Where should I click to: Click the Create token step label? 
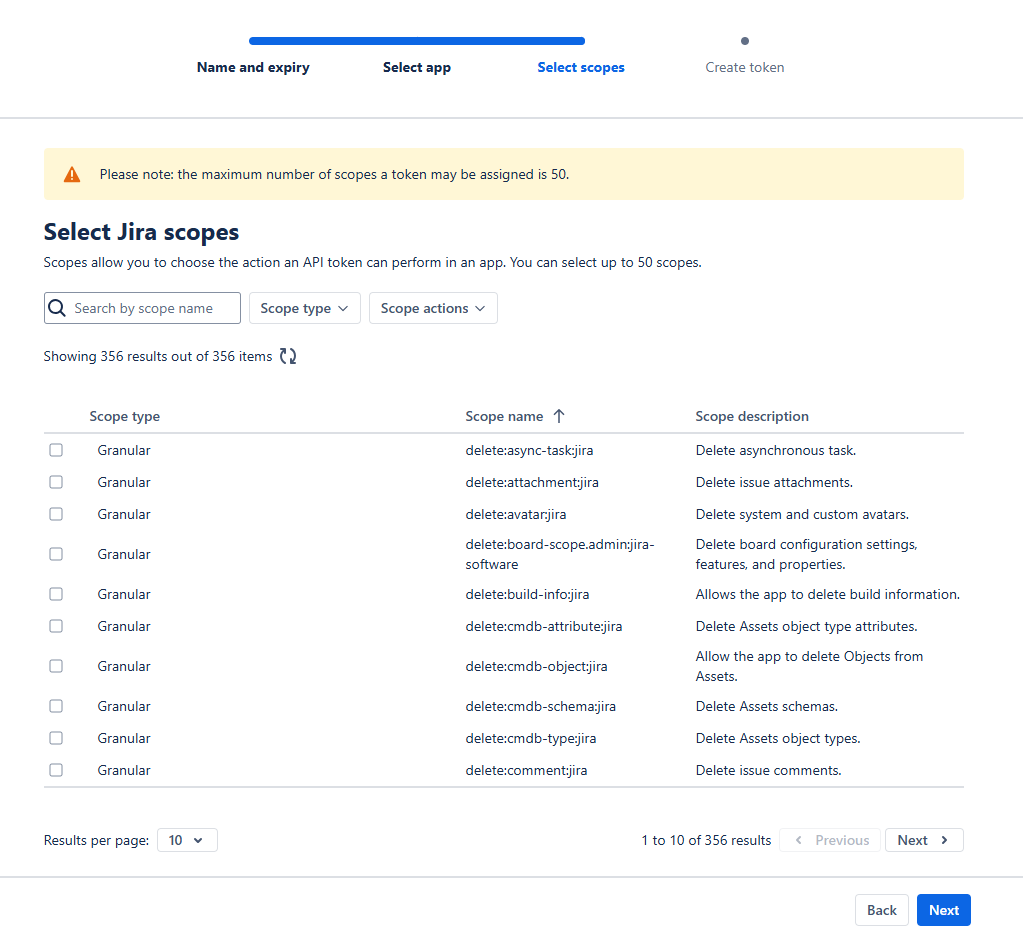pyautogui.click(x=744, y=67)
